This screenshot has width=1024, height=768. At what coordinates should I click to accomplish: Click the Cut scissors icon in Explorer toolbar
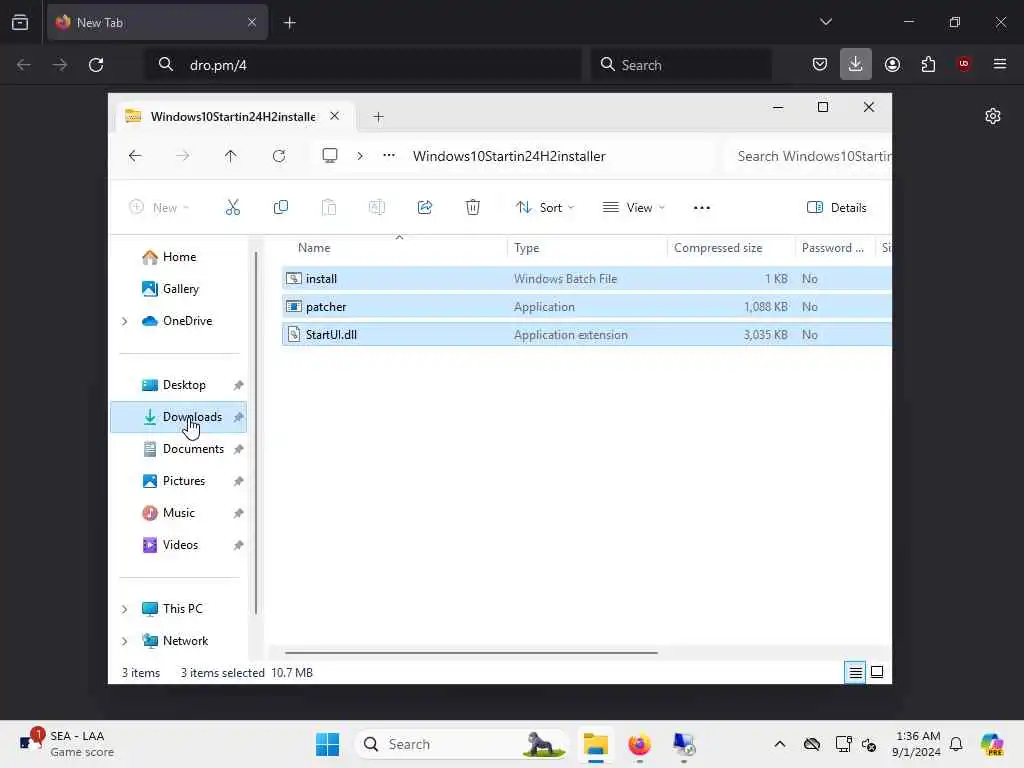[232, 208]
